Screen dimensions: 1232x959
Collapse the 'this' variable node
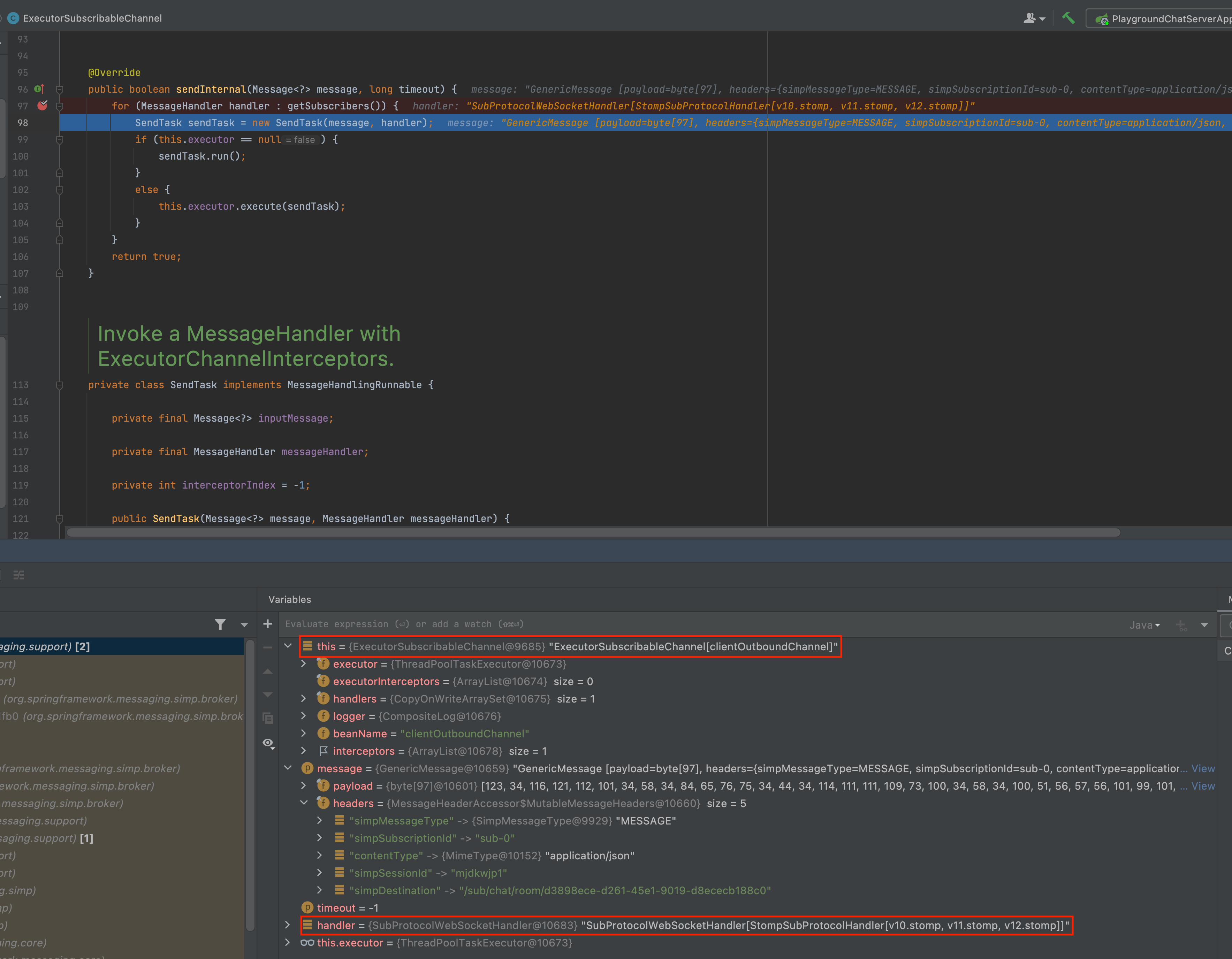288,646
